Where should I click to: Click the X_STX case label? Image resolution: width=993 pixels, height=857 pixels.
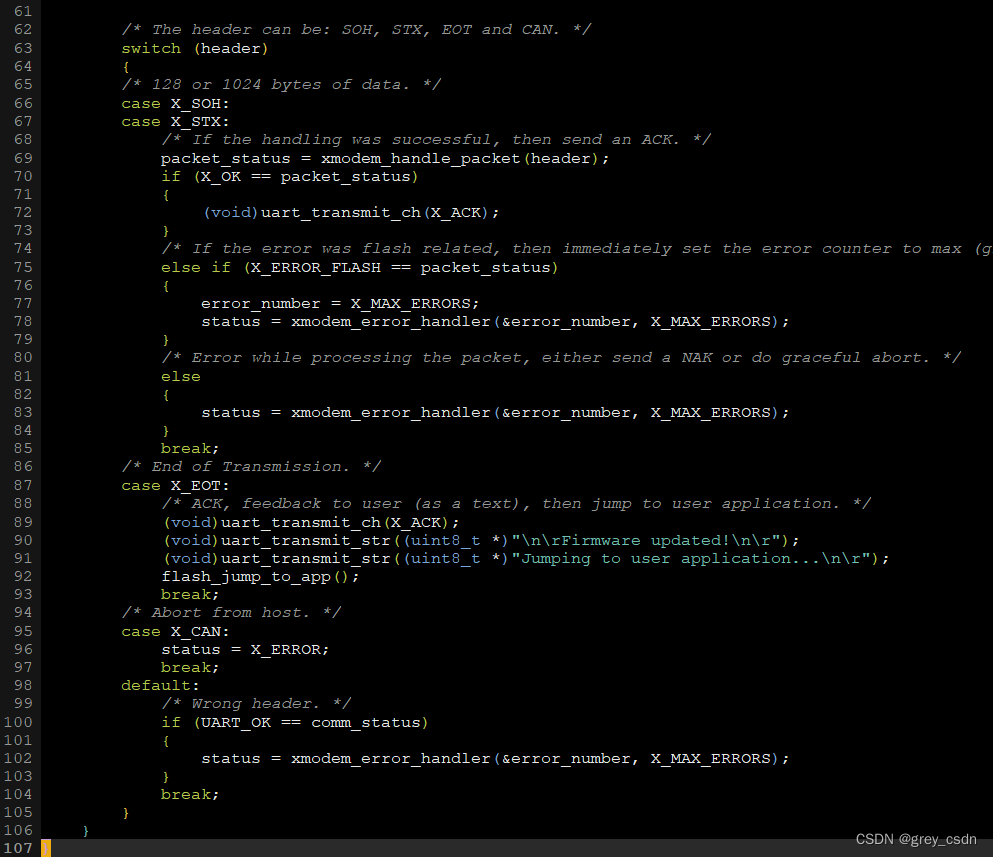point(197,120)
